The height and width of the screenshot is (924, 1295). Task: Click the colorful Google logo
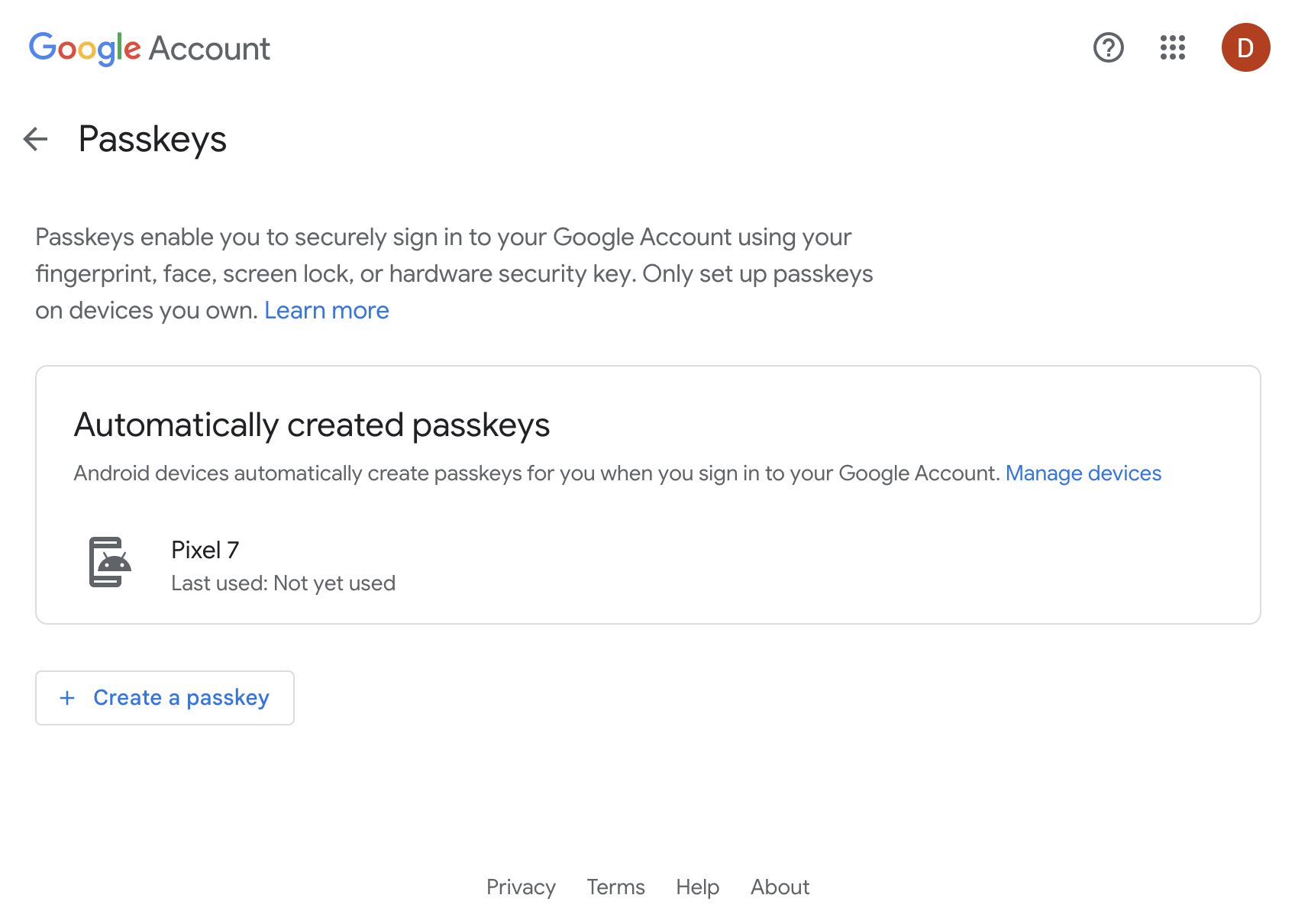85,48
